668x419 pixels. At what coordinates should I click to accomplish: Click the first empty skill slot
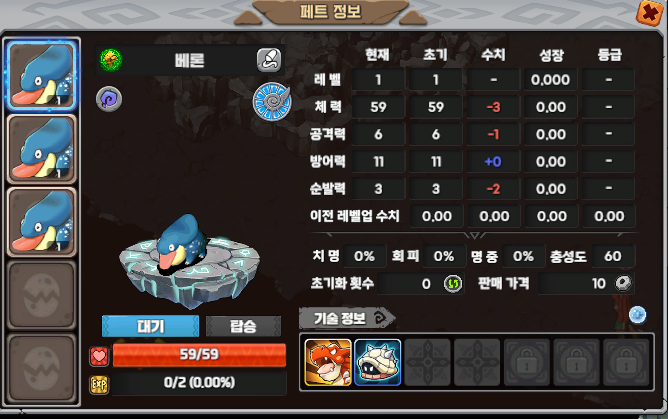427,362
